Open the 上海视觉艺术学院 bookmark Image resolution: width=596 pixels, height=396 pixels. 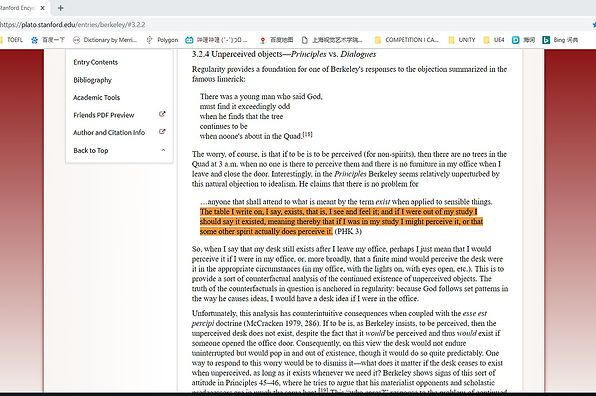tap(332, 40)
